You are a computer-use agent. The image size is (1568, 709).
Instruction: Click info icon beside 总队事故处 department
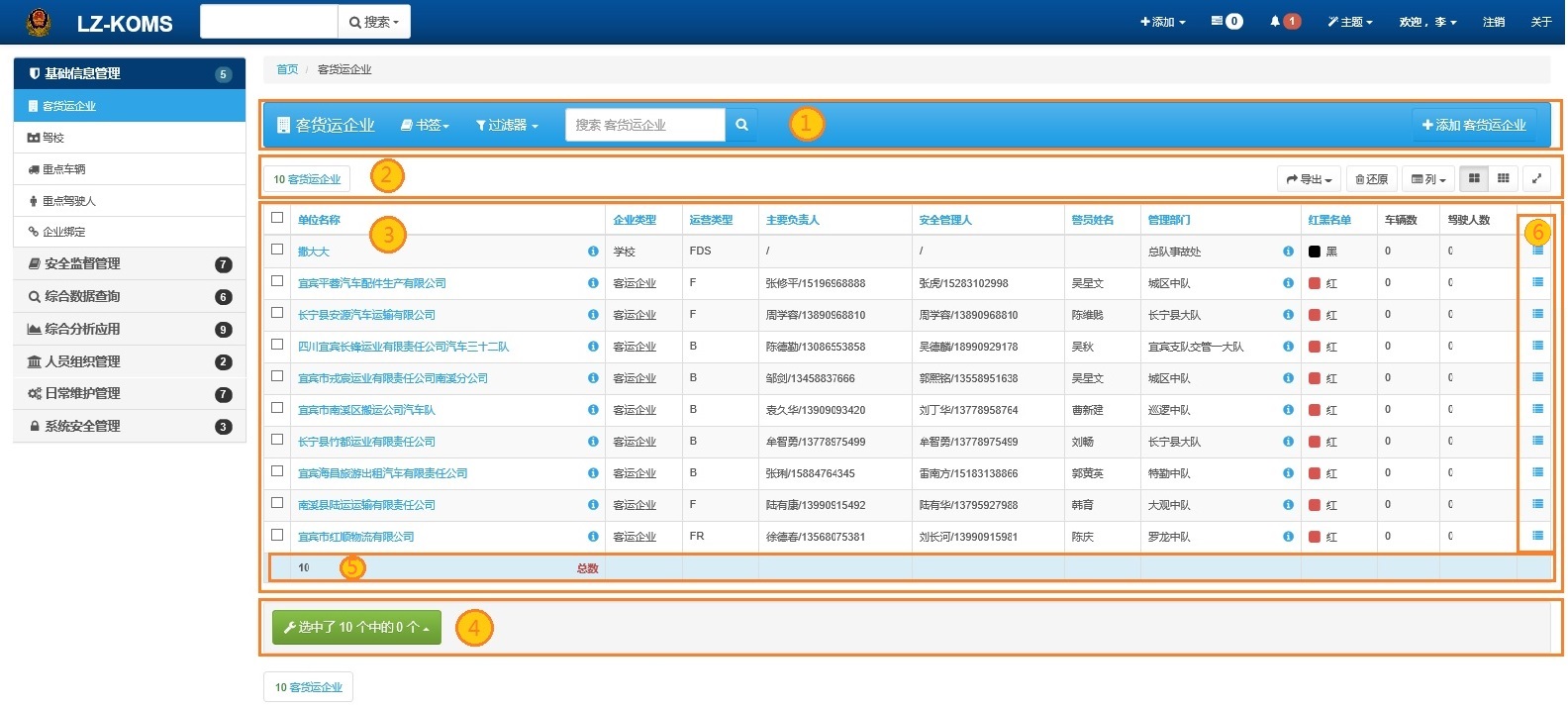tap(1288, 252)
